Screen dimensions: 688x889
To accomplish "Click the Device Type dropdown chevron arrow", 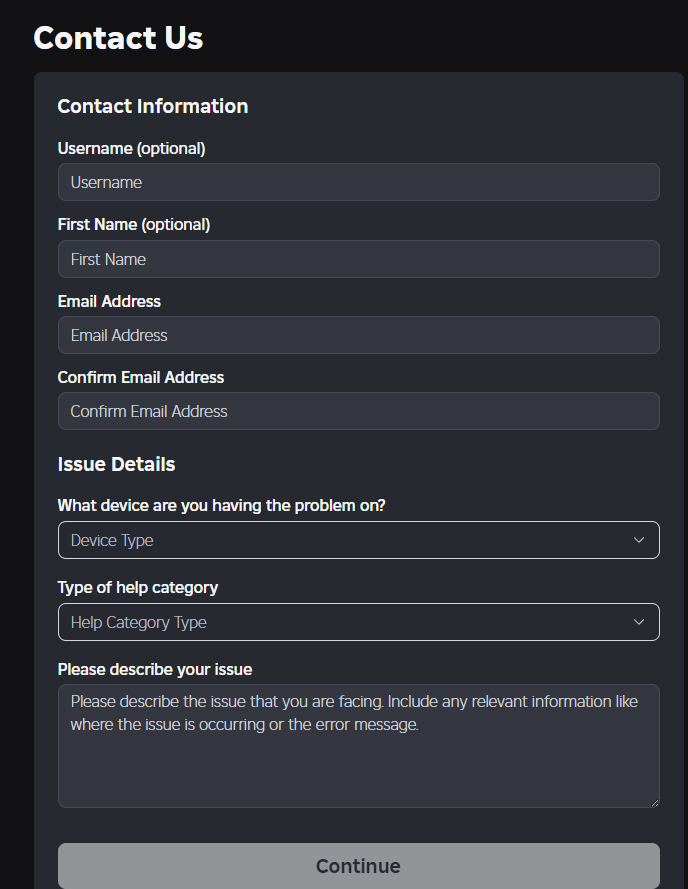I will [x=639, y=540].
